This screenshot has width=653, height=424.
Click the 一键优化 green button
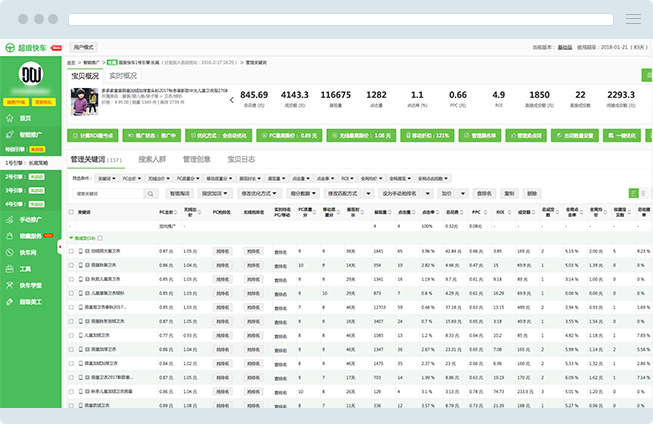click(x=621, y=135)
